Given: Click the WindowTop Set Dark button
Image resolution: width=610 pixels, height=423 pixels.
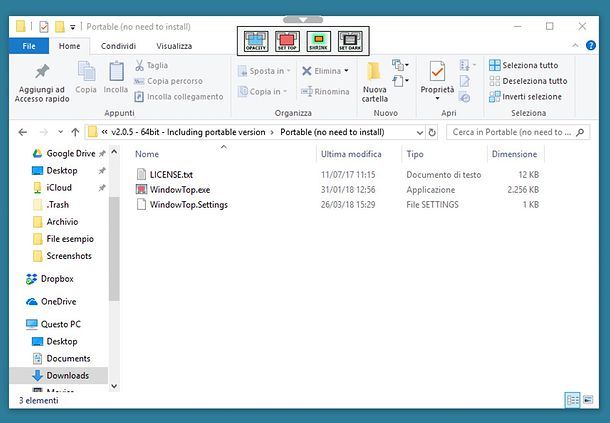Looking at the screenshot, I should pyautogui.click(x=350, y=41).
